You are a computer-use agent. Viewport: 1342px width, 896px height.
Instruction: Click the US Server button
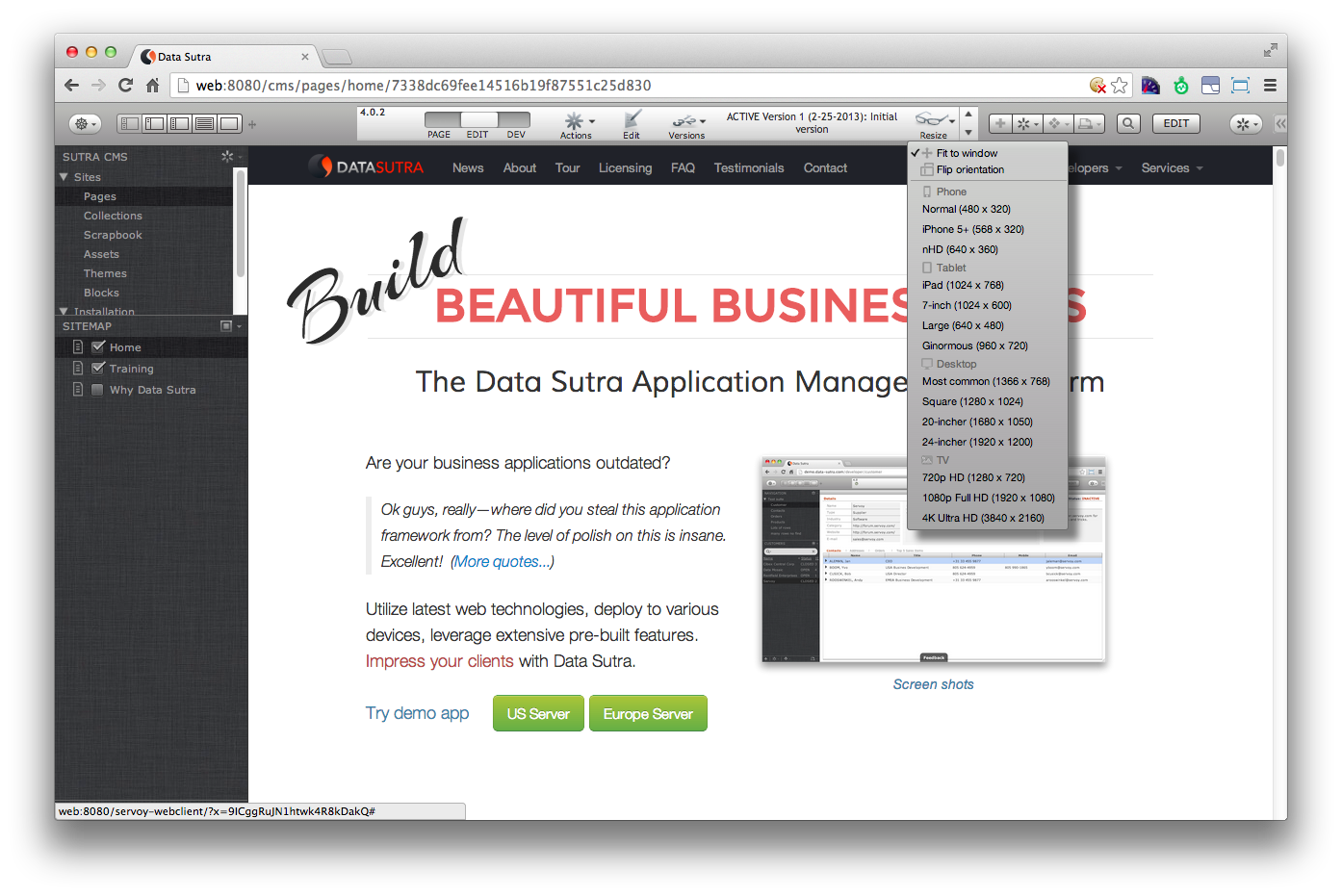[x=538, y=713]
